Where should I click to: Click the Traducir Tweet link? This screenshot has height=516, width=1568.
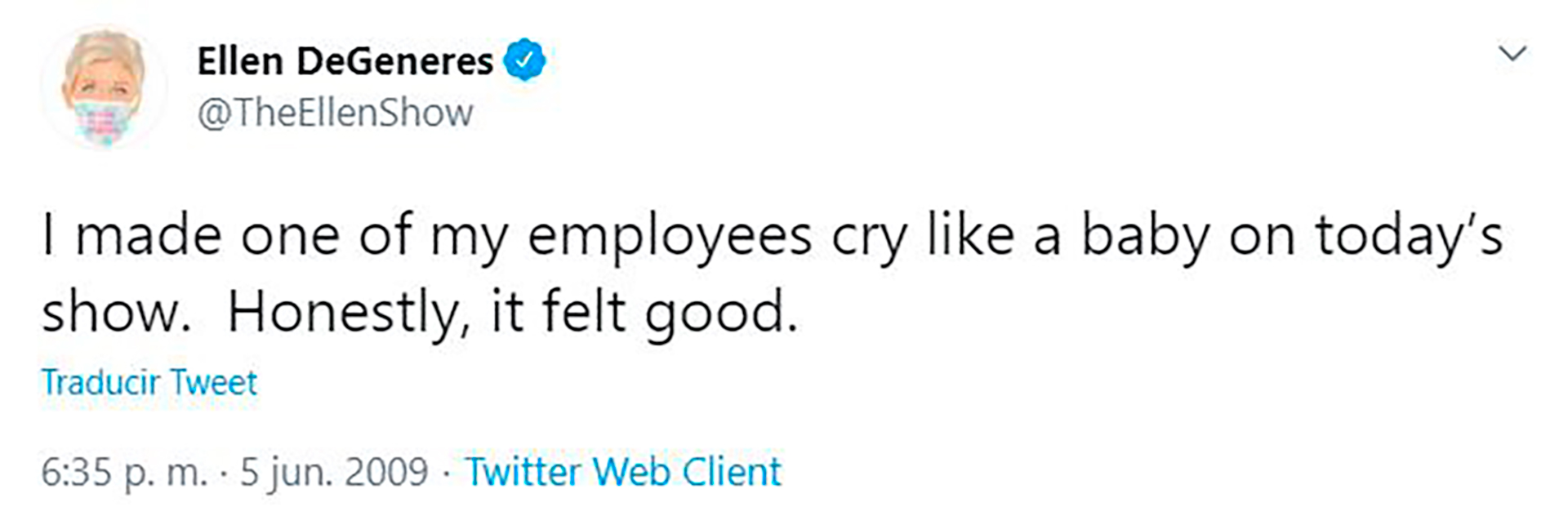tap(149, 382)
